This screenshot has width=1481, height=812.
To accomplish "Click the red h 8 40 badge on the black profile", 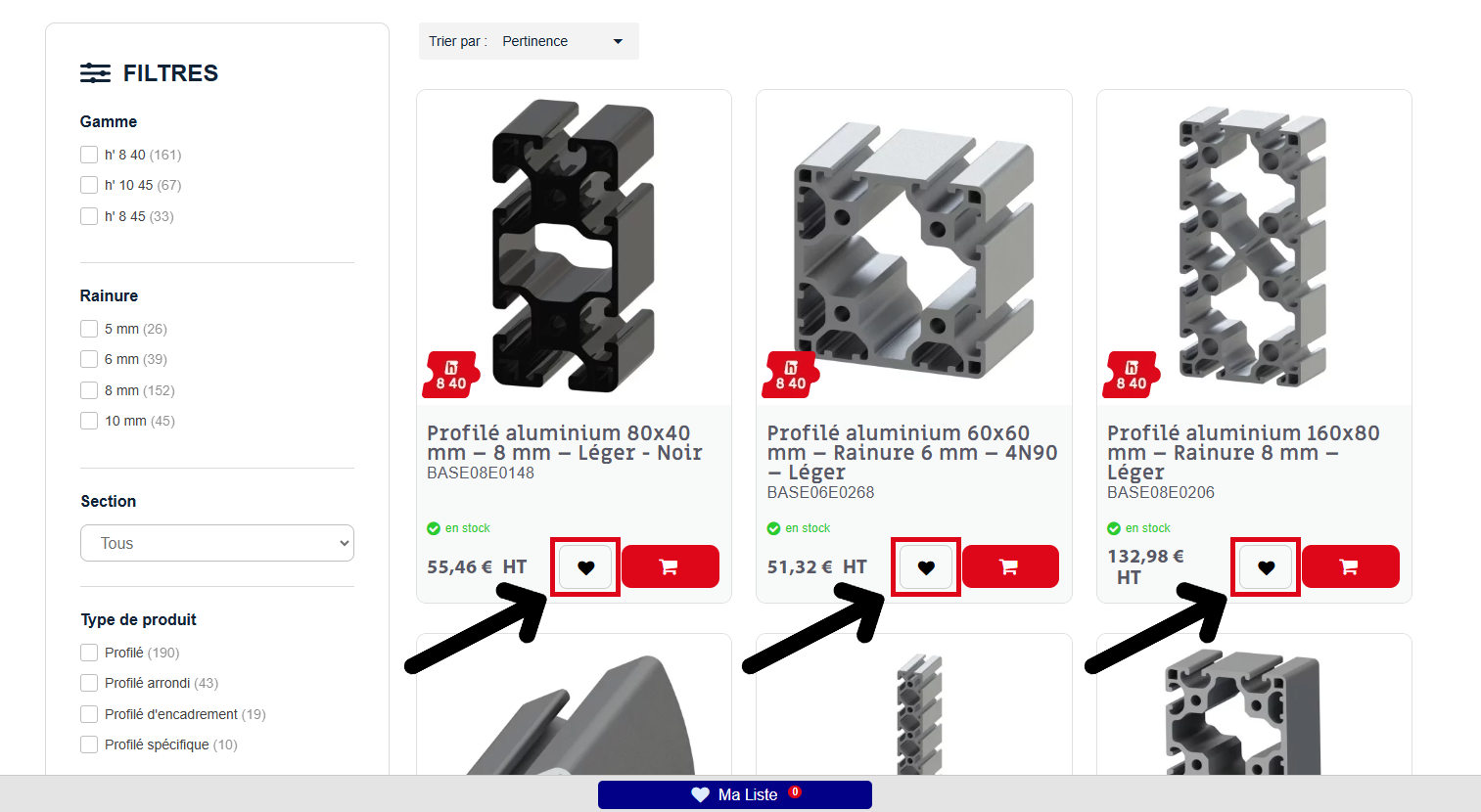I will point(451,375).
